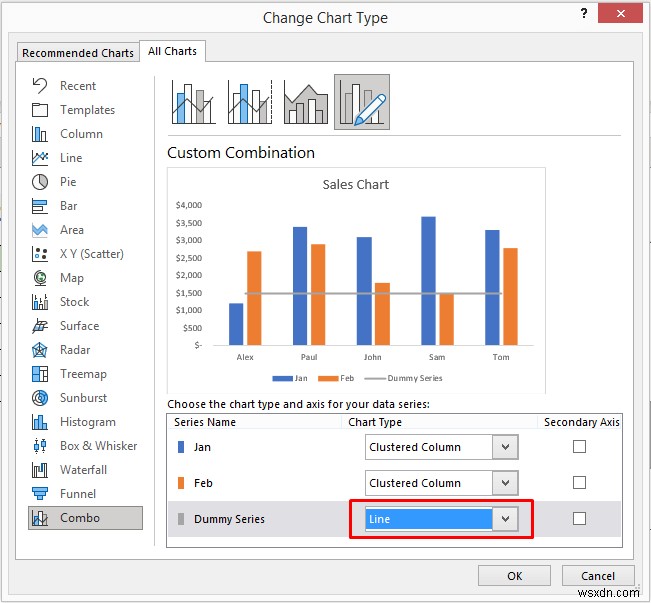Click the Radar label in category list
The width and height of the screenshot is (651, 603).
pos(75,350)
